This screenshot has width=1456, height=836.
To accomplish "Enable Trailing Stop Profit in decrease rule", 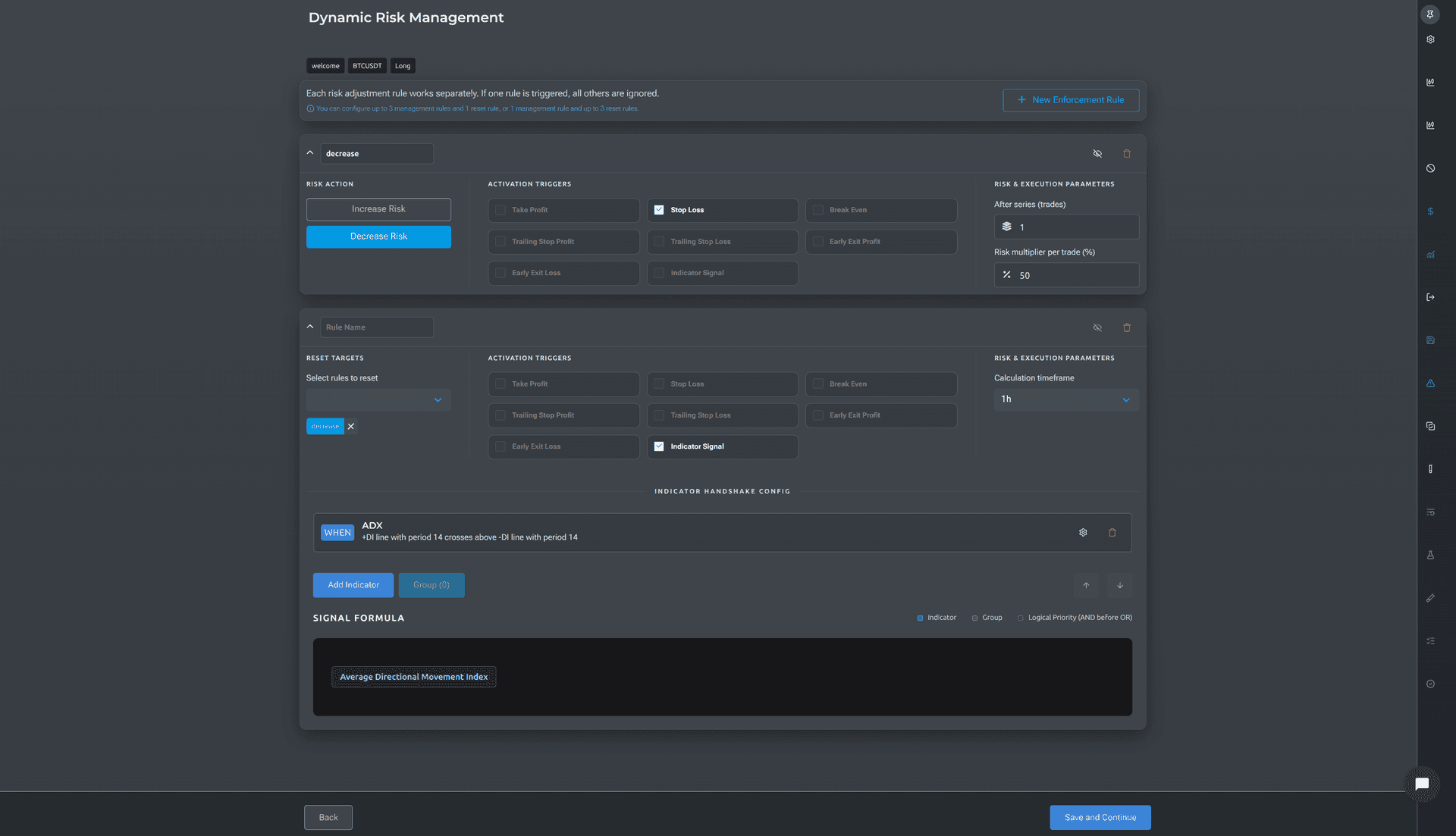I will point(500,242).
